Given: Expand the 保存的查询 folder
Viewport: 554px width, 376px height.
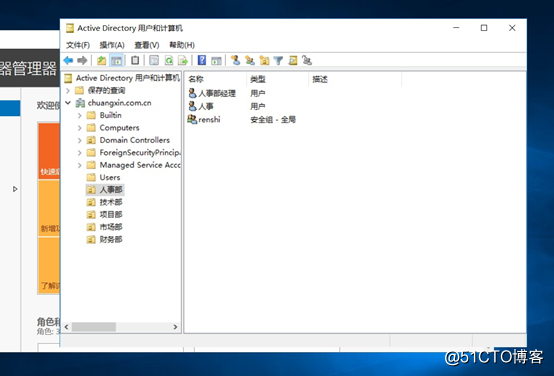Looking at the screenshot, I should pyautogui.click(x=68, y=91).
